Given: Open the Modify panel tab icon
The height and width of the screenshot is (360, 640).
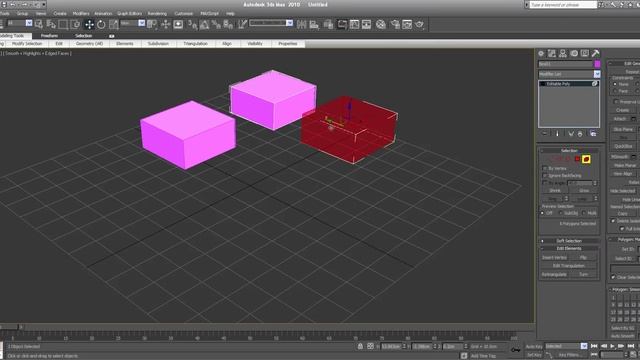Looking at the screenshot, I should [552, 53].
